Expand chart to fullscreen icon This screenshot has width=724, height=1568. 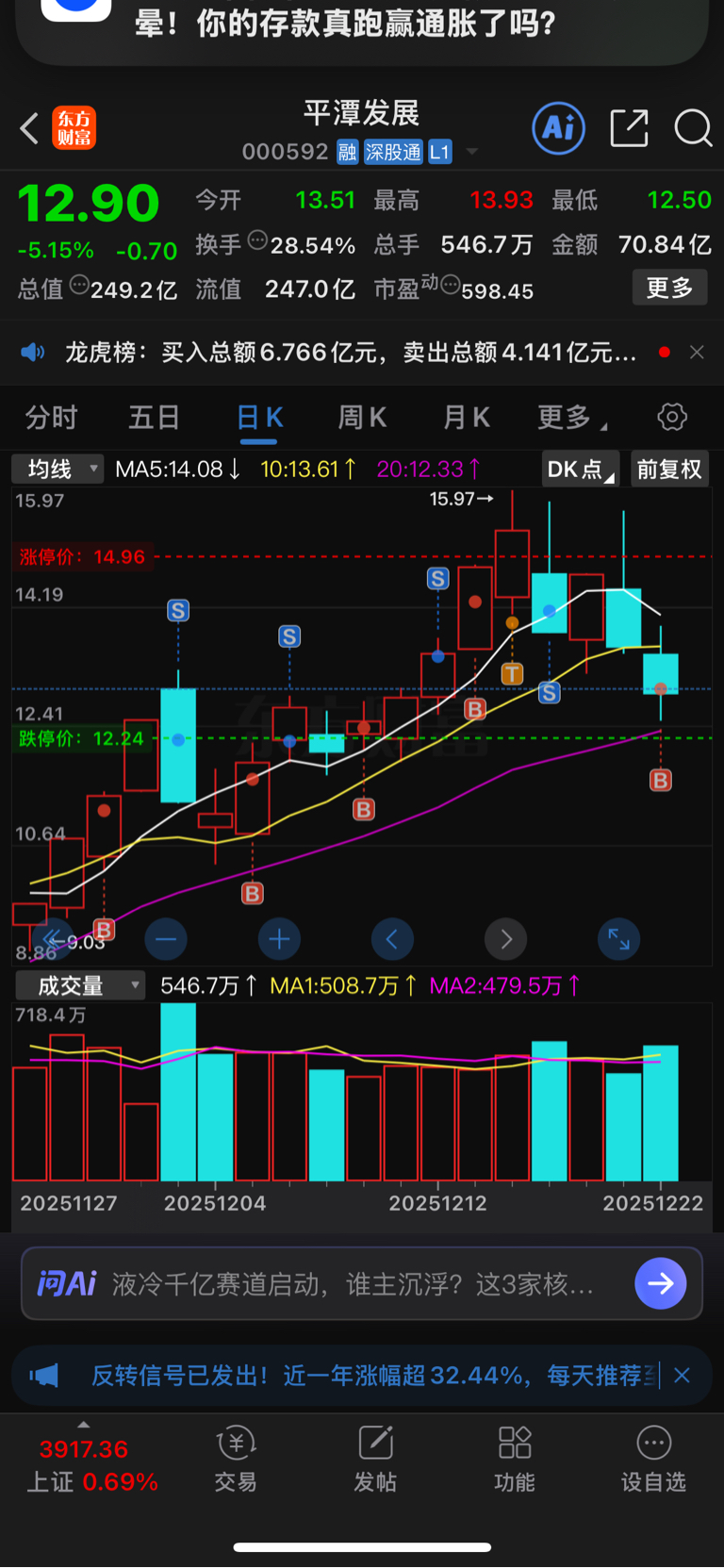pos(619,939)
